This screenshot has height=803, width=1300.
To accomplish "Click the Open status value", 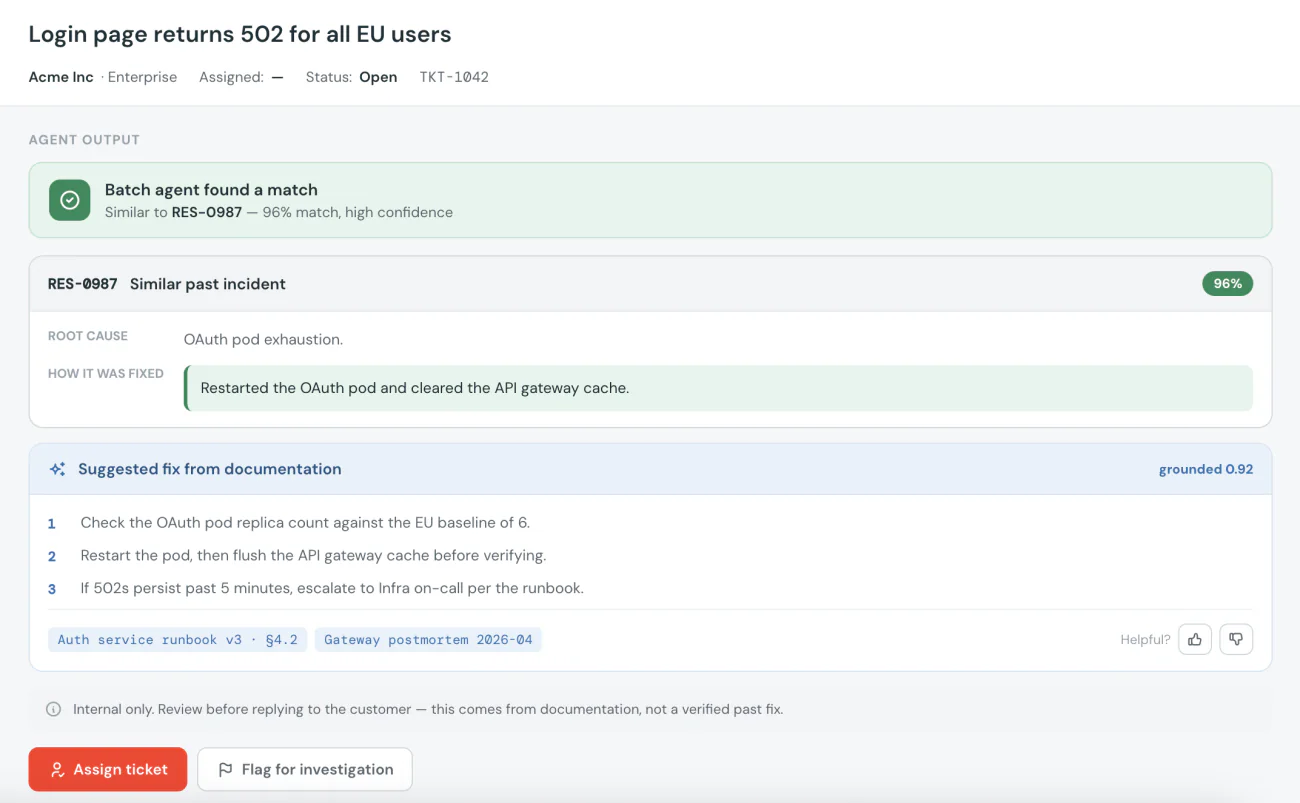I will 378,77.
